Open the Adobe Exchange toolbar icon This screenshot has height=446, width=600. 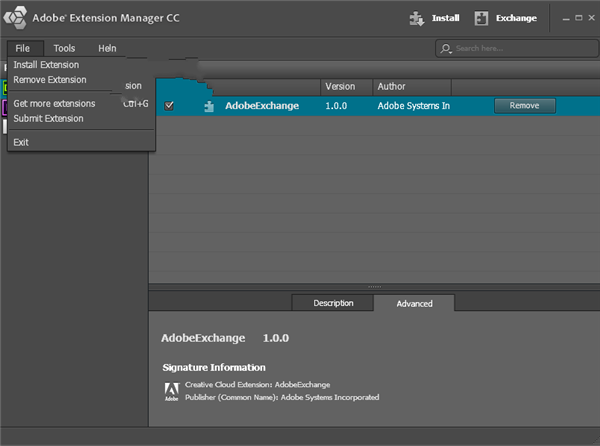[481, 18]
